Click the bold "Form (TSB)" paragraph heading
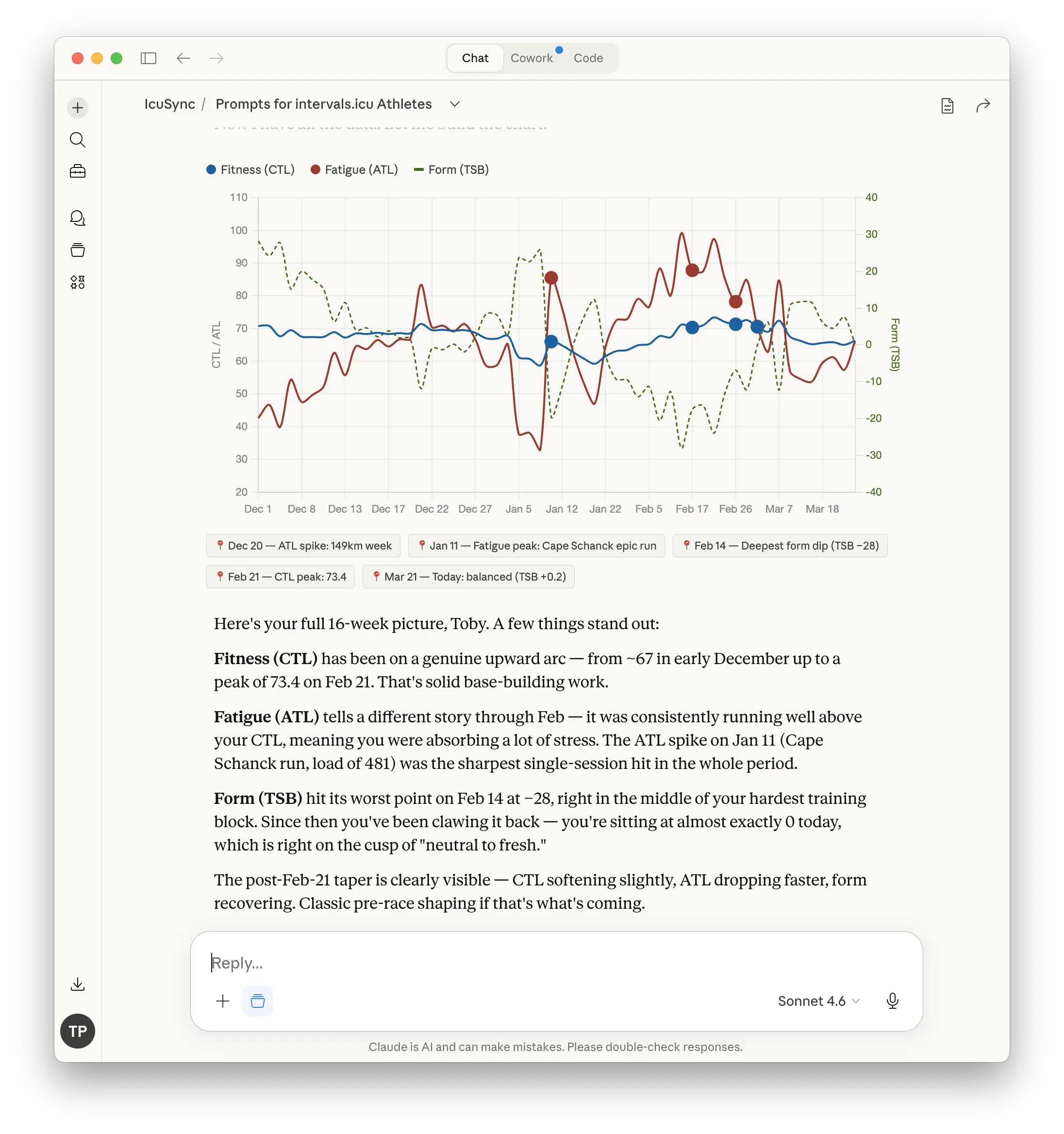1064x1134 pixels. pos(258,798)
